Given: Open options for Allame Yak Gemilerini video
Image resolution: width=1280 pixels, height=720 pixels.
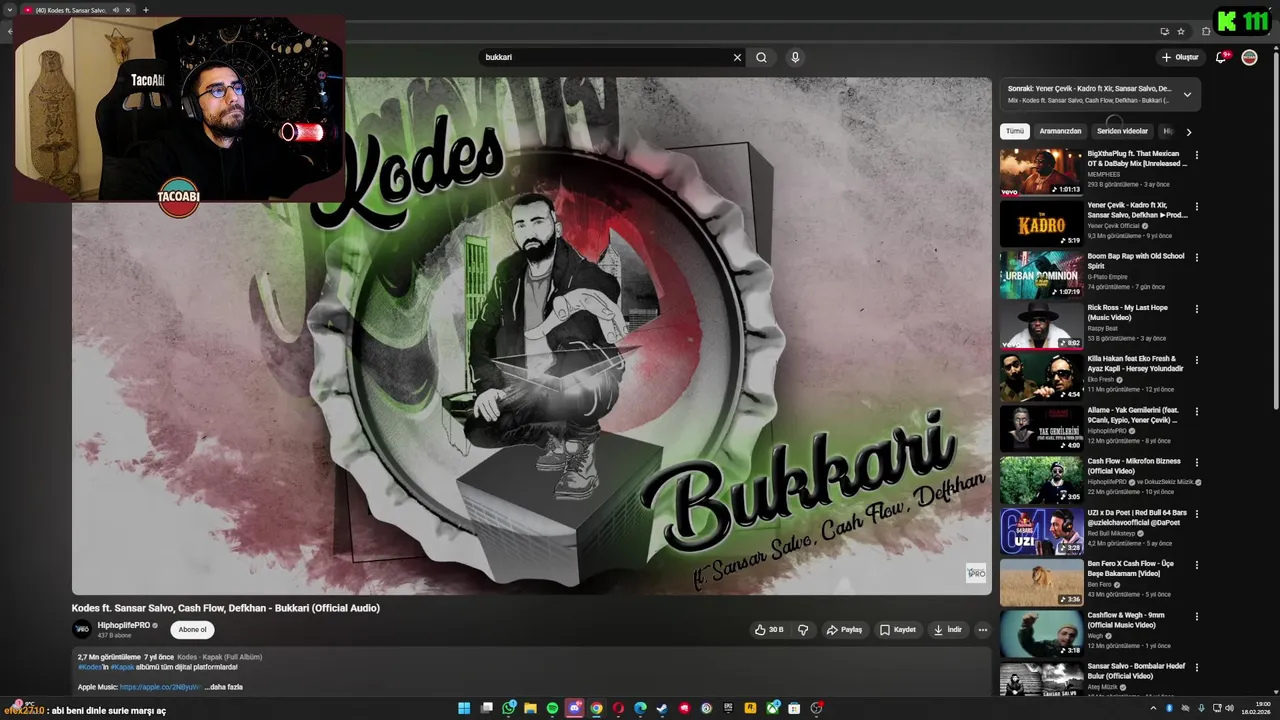Looking at the screenshot, I should [1196, 412].
